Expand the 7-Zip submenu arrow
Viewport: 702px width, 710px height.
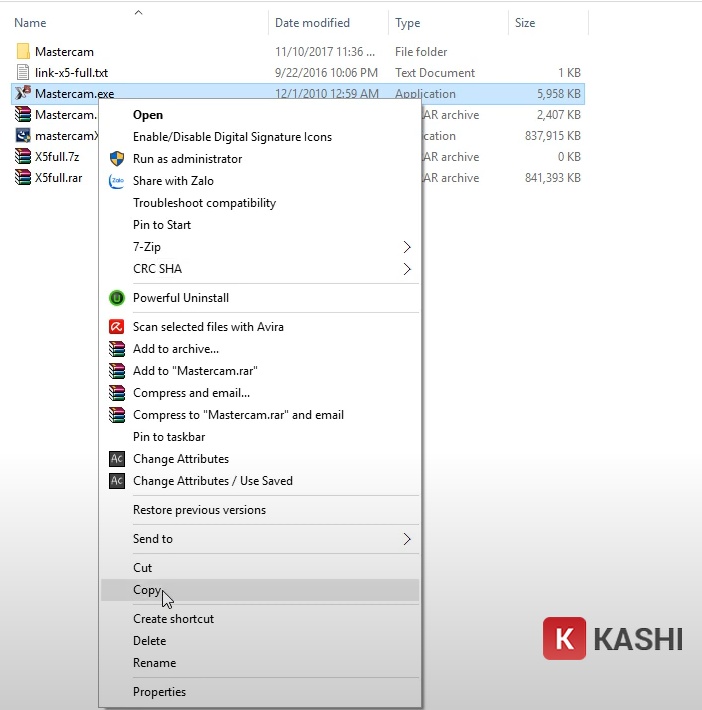(x=407, y=247)
